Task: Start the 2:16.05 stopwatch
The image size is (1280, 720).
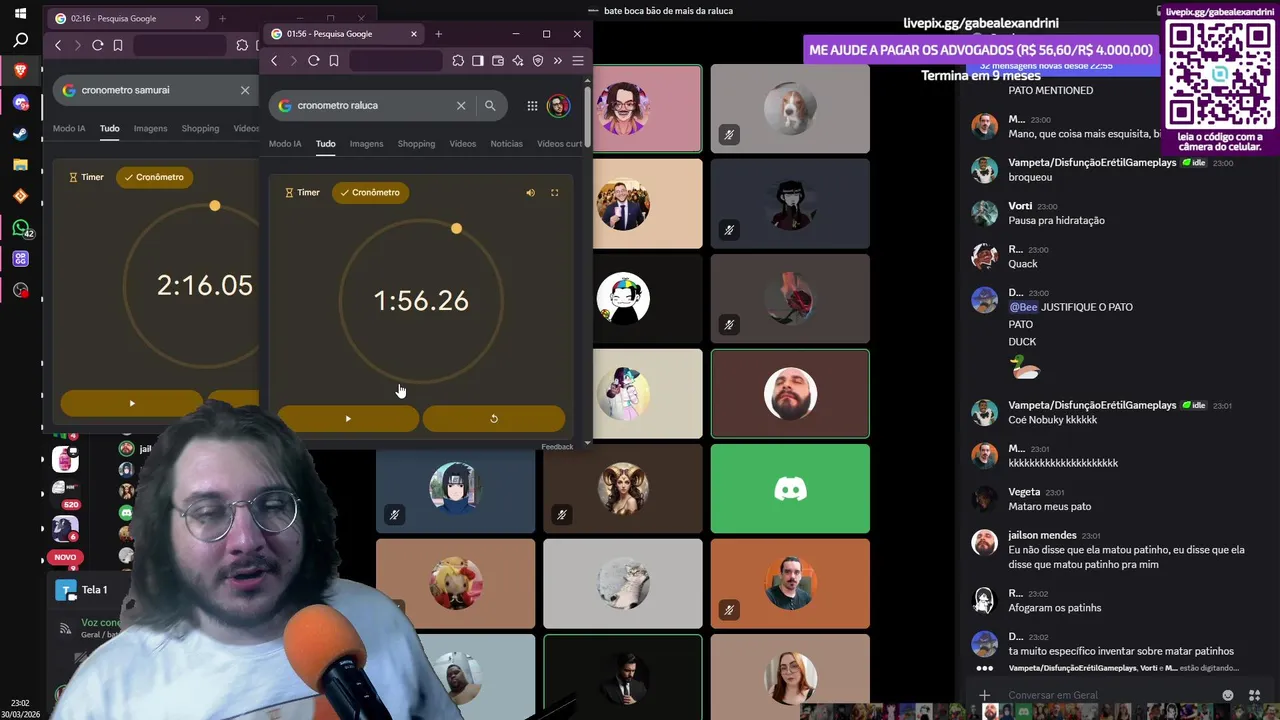Action: click(x=132, y=403)
